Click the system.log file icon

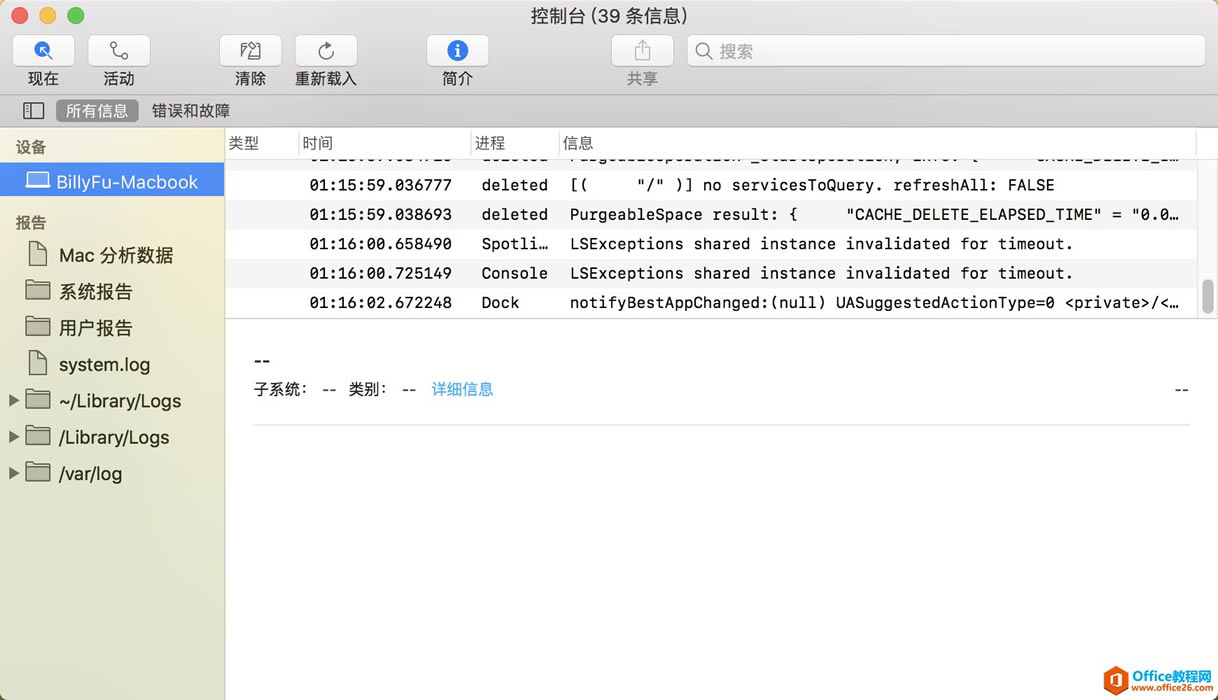click(38, 362)
